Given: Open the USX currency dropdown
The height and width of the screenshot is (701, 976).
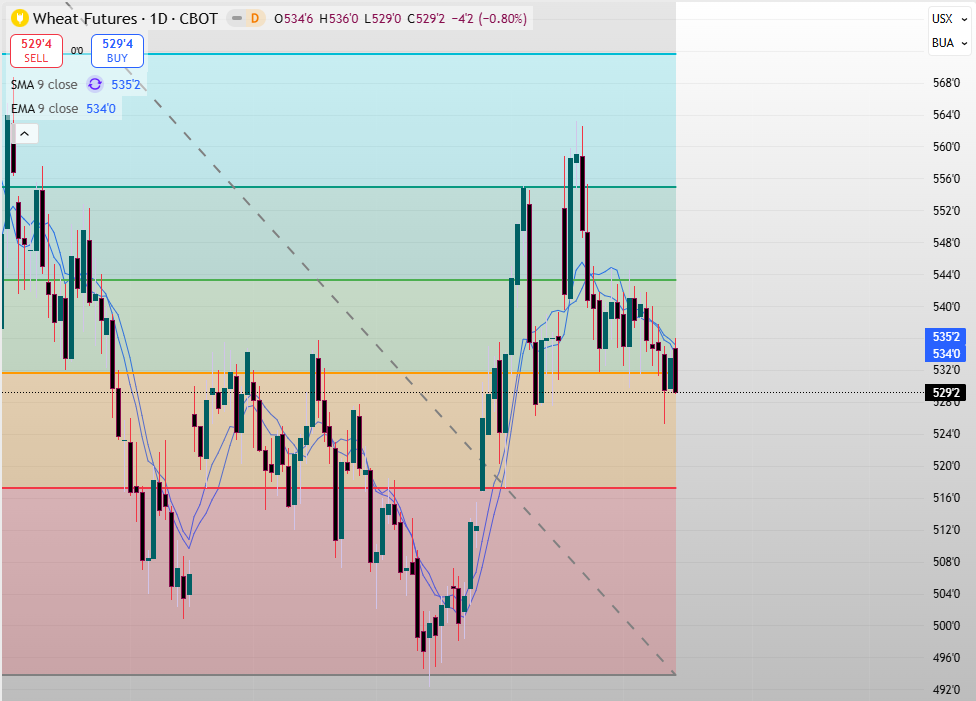Looking at the screenshot, I should (948, 18).
